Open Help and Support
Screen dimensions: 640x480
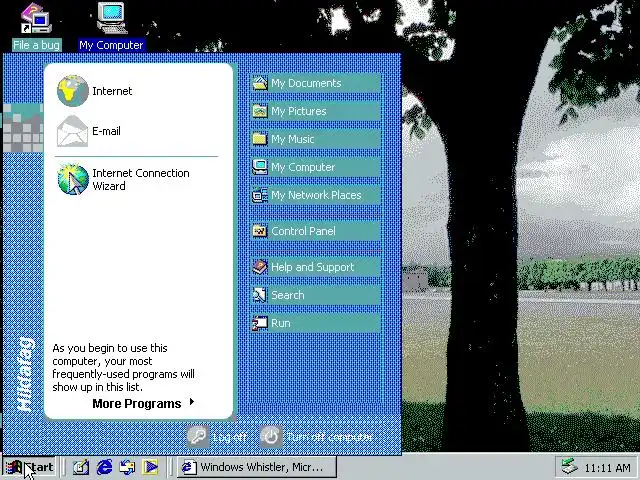pos(316,267)
